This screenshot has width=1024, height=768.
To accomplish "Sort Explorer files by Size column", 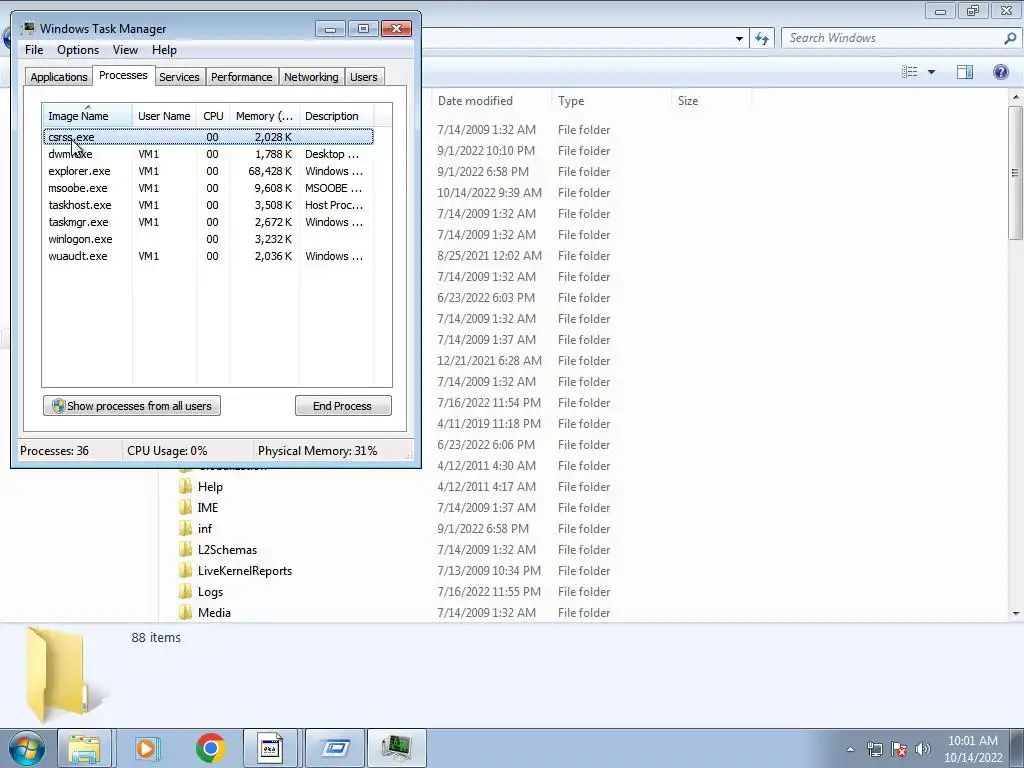I will pos(711,101).
